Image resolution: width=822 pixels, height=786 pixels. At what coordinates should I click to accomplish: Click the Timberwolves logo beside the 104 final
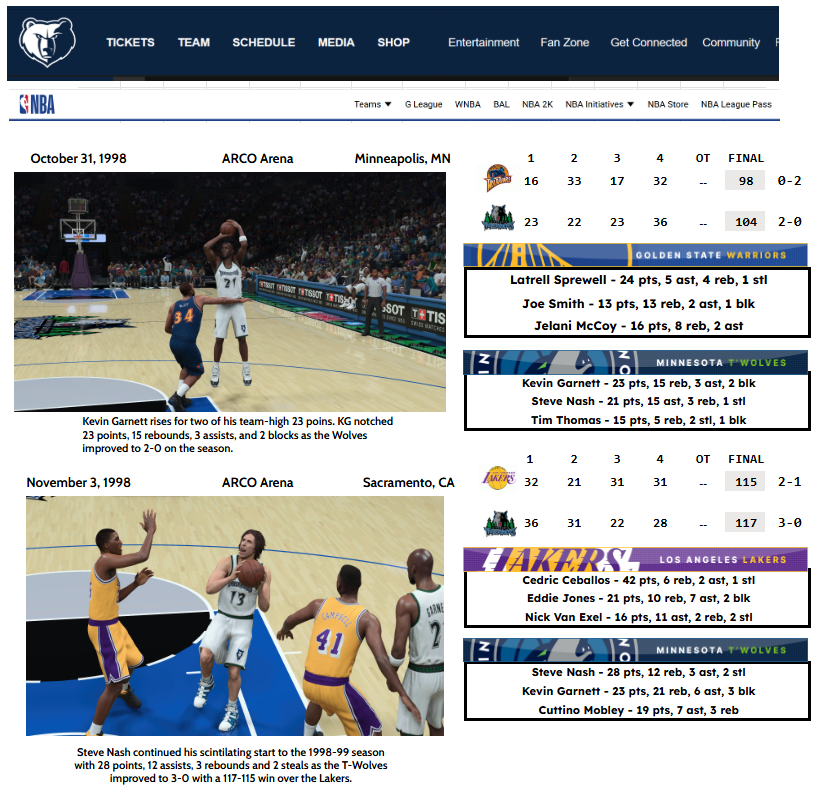(498, 219)
